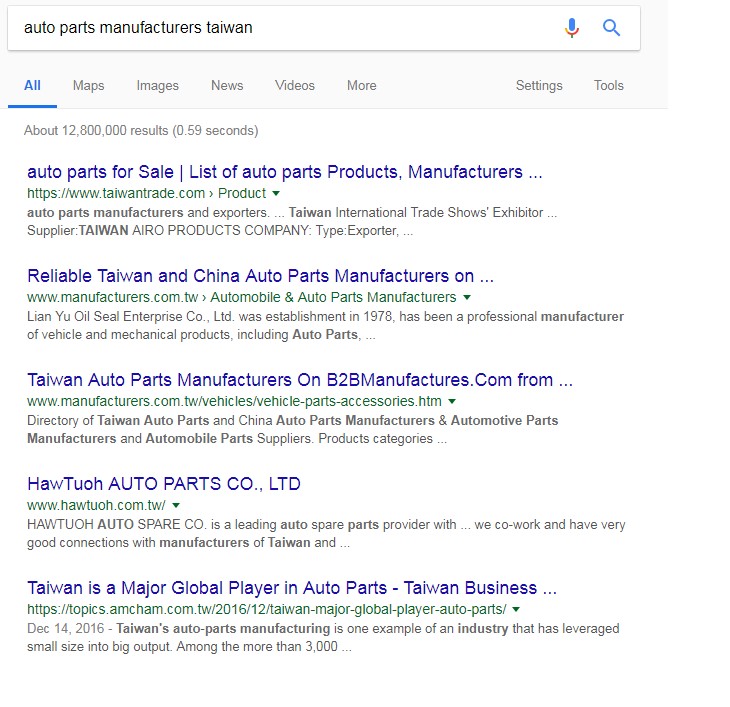The height and width of the screenshot is (707, 730).
Task: Click the 'Dec 14, 2016' date text
Action: (x=66, y=628)
